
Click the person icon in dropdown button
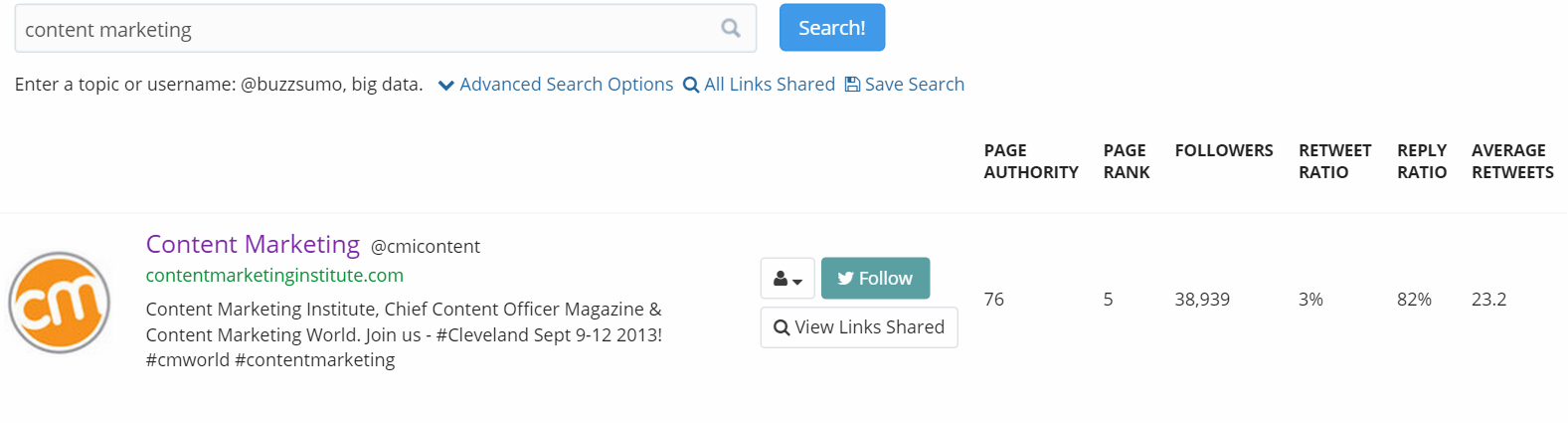point(781,280)
